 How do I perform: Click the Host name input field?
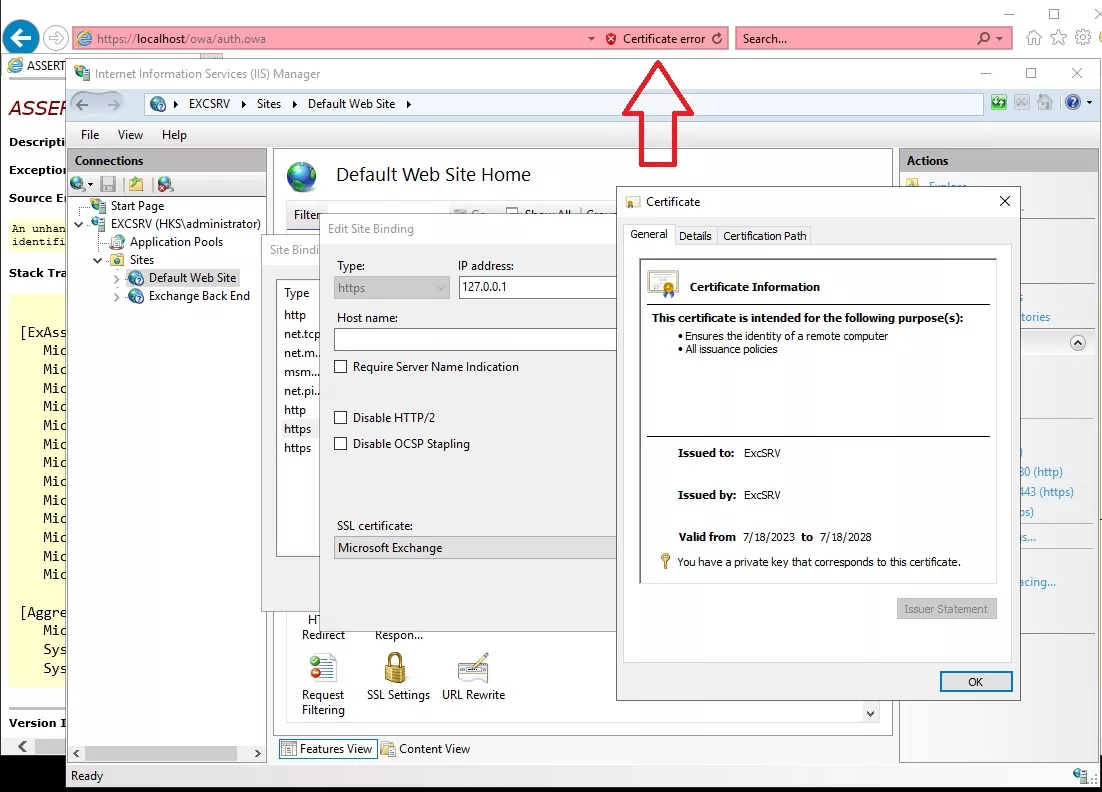pyautogui.click(x=475, y=339)
